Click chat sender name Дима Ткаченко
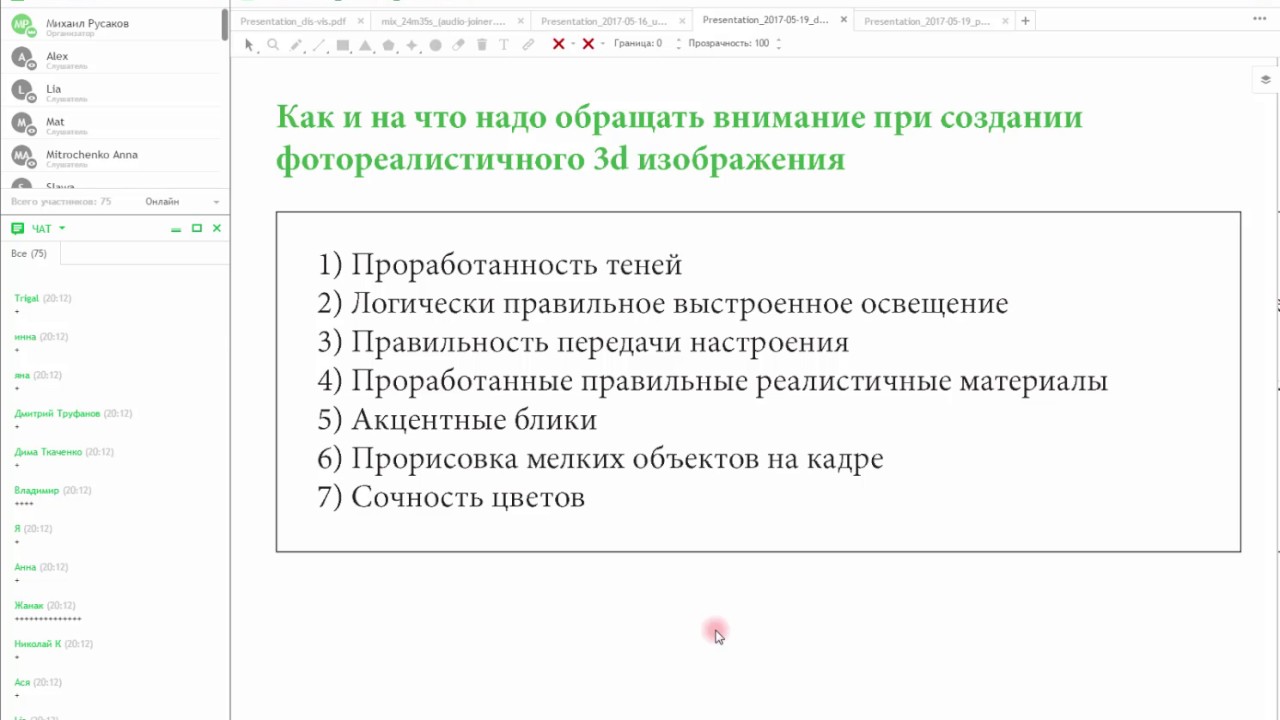 tap(48, 452)
